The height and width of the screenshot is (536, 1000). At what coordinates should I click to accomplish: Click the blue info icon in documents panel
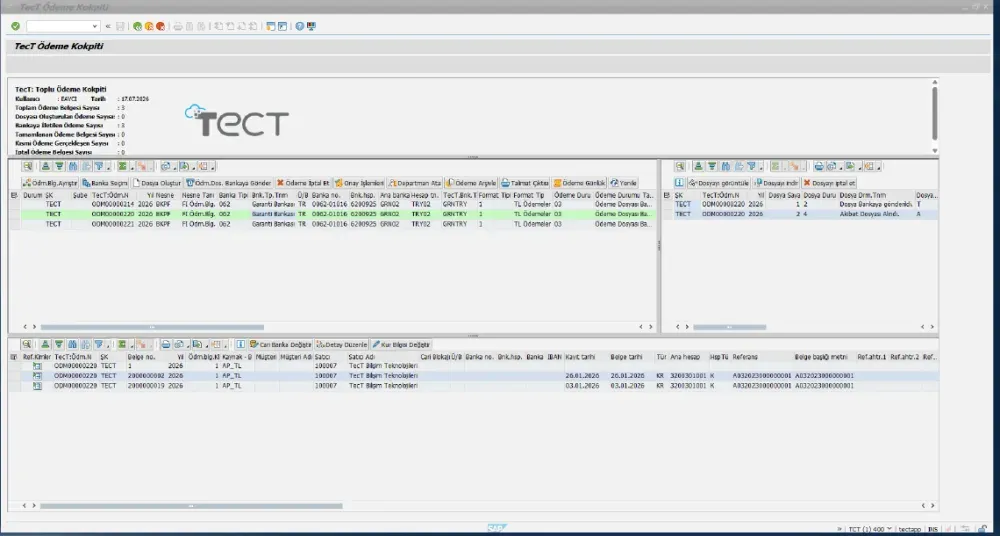click(x=240, y=343)
